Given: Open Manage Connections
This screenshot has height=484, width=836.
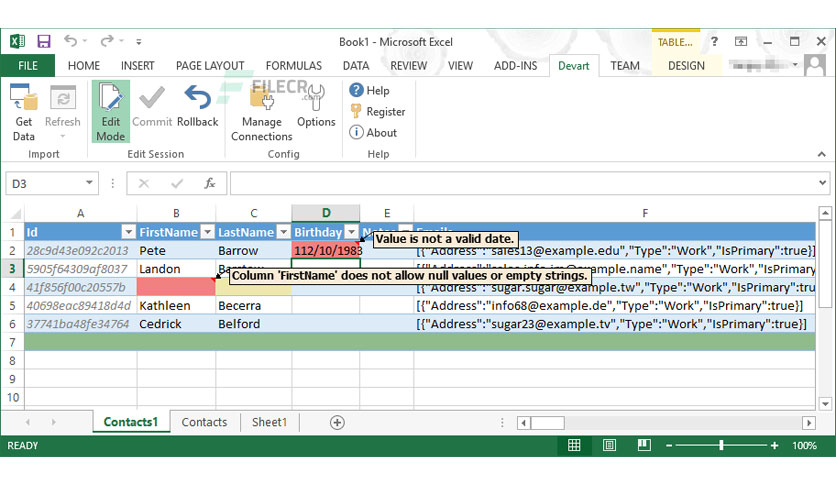Looking at the screenshot, I should 262,112.
